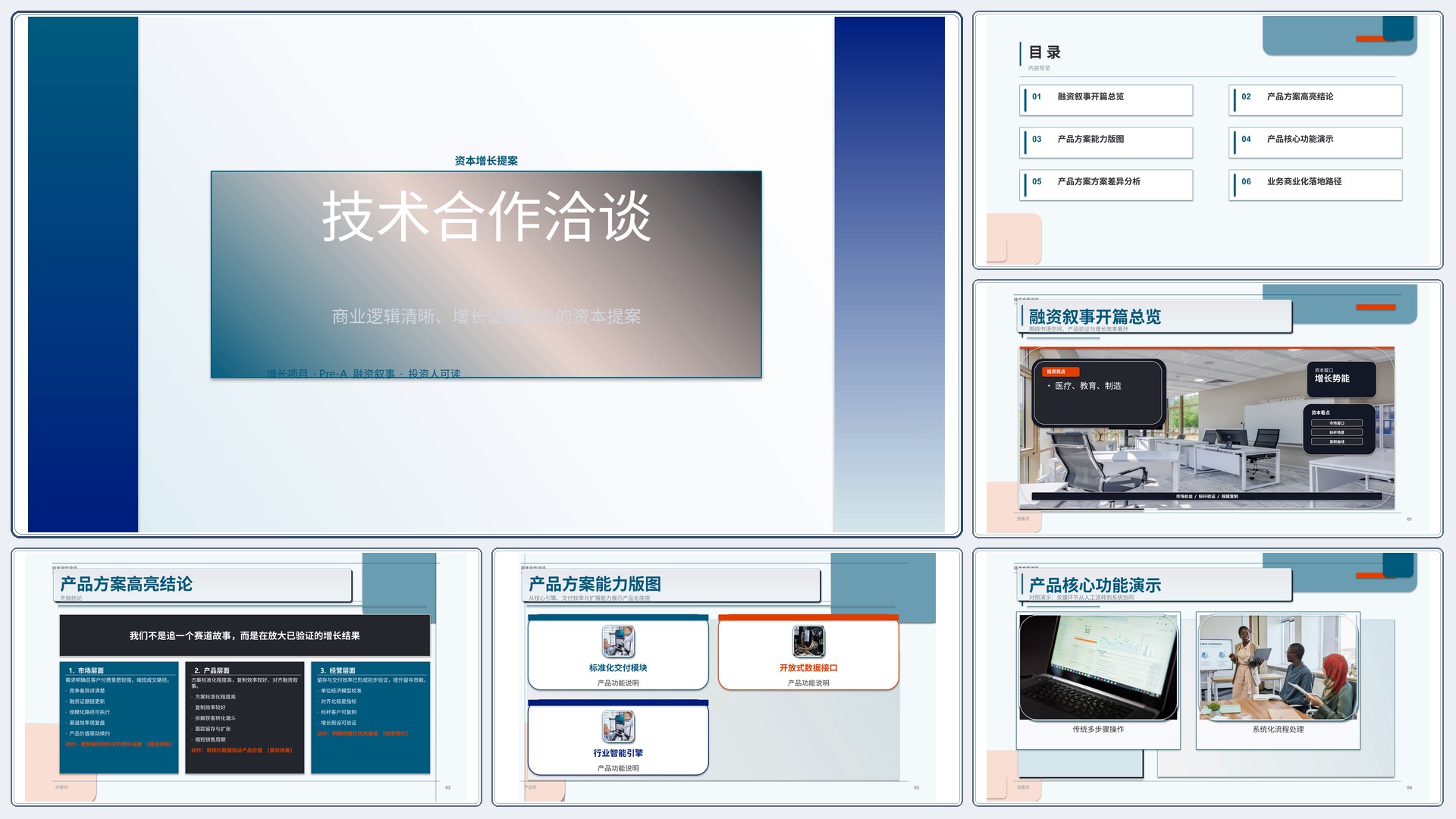Click the 系统化流程处理 caption
The height and width of the screenshot is (819, 1456).
click(1278, 730)
